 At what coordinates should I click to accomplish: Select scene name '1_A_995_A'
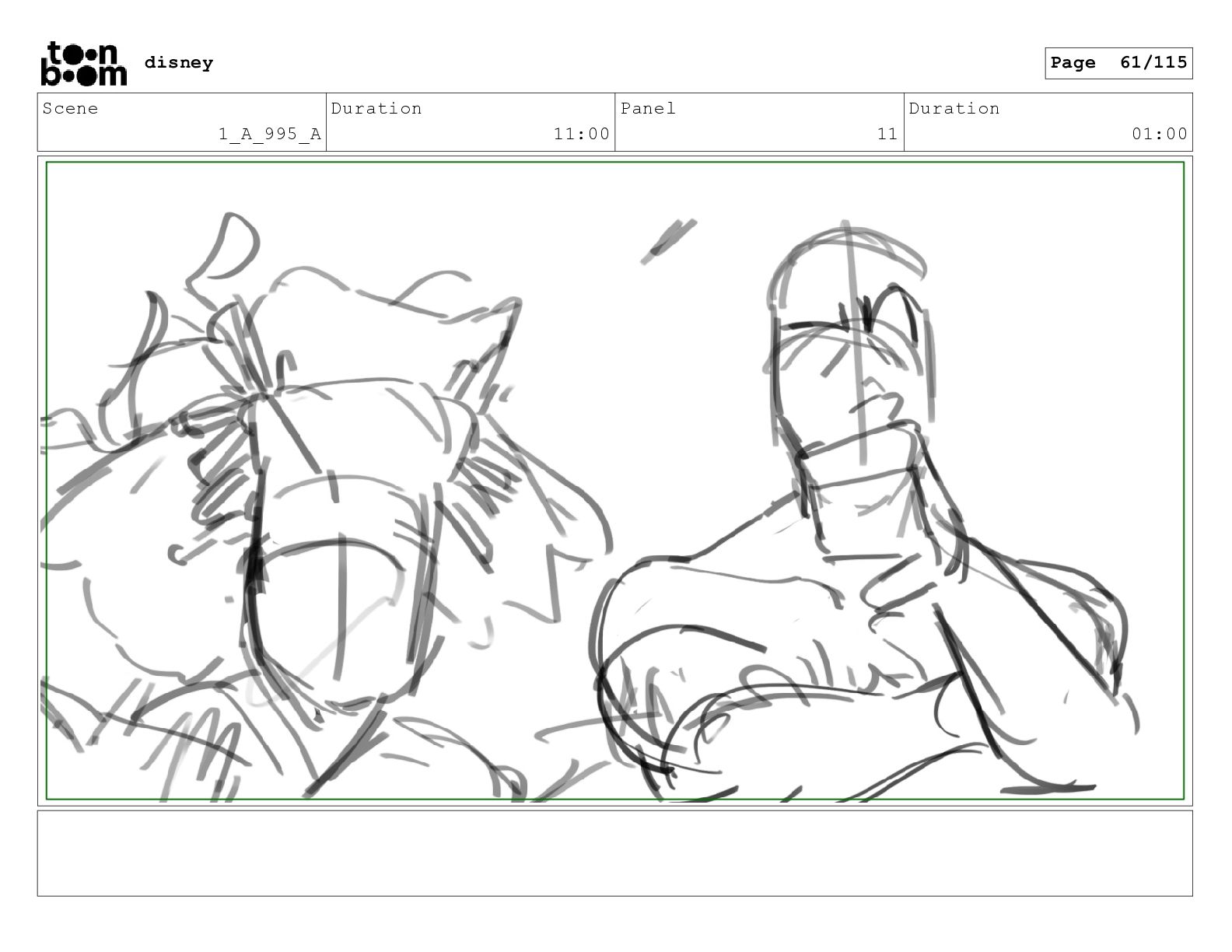pos(269,134)
